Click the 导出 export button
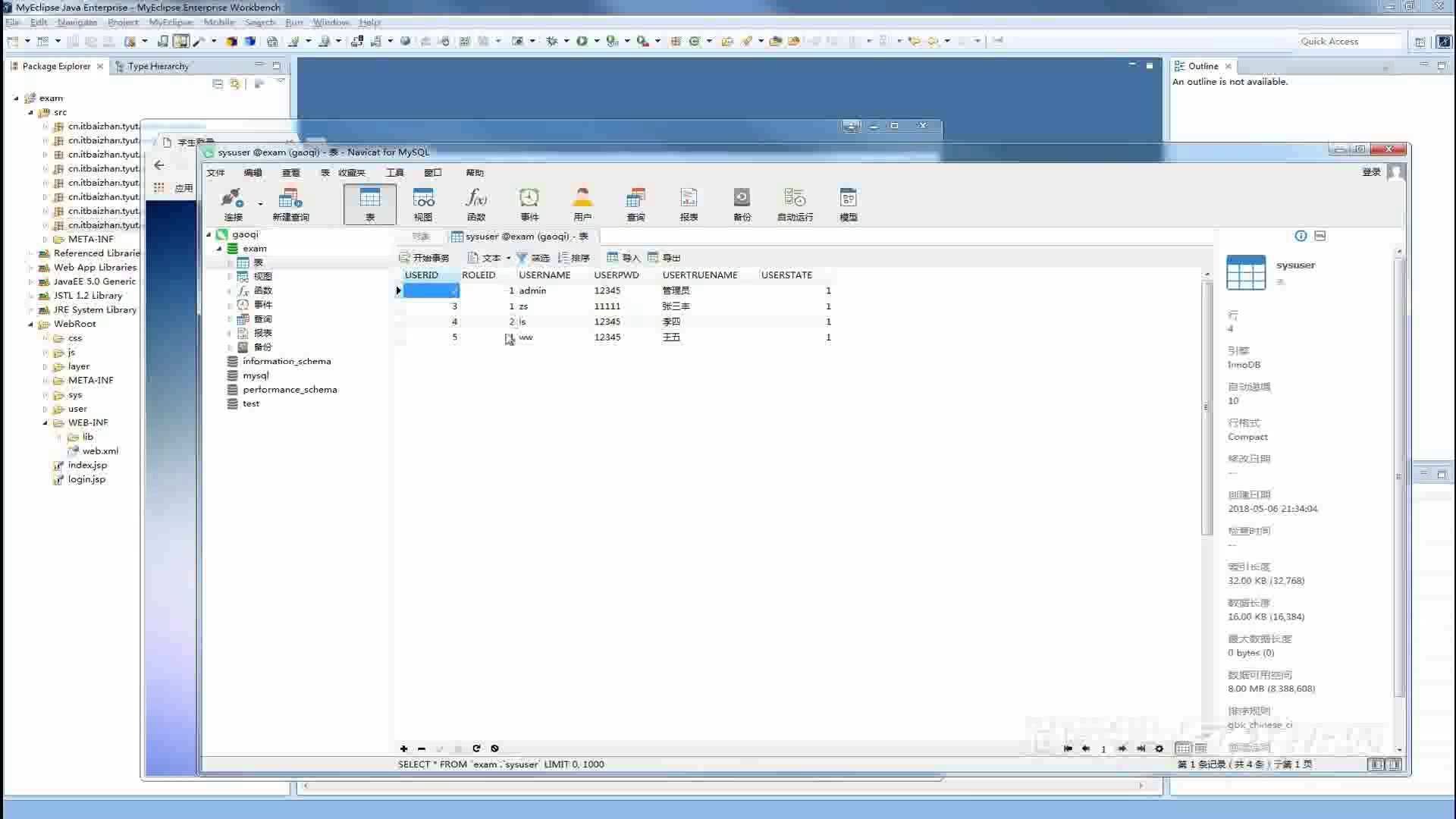 point(664,258)
